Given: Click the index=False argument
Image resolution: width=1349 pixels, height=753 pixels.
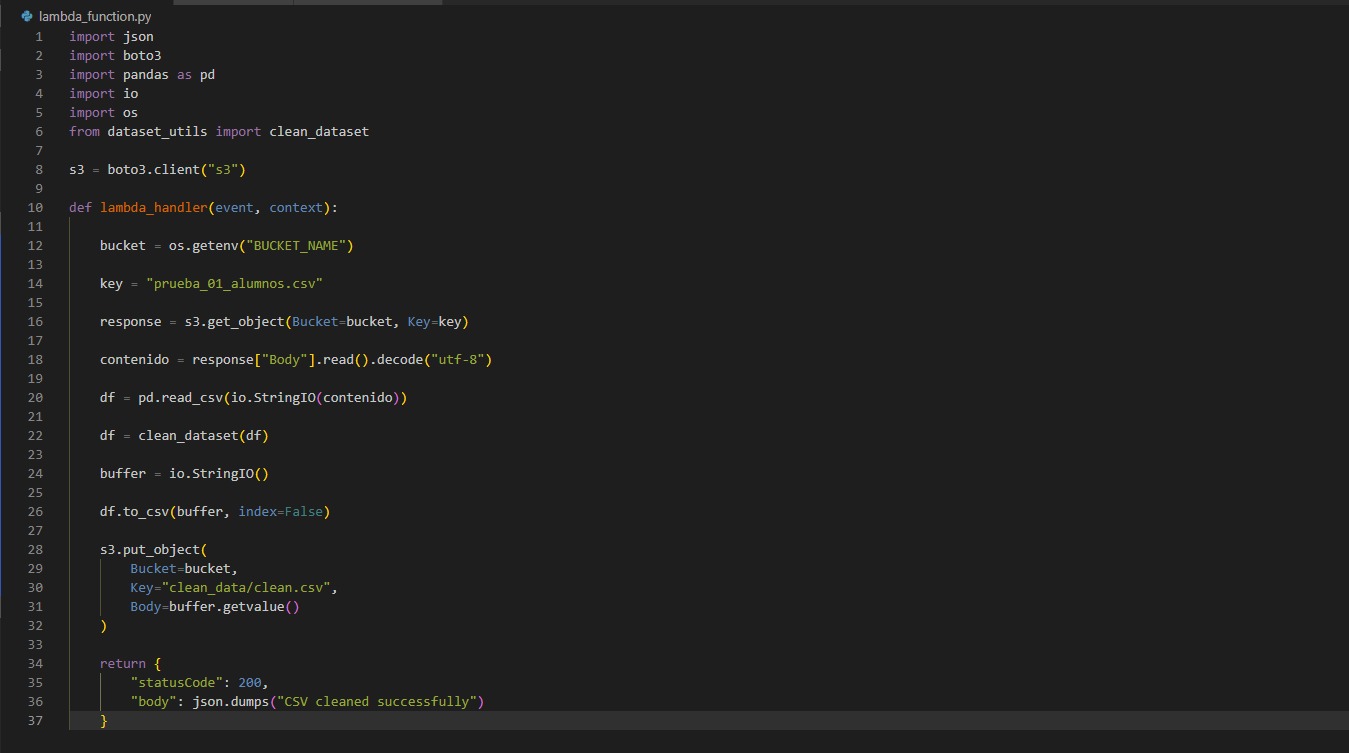Looking at the screenshot, I should tap(280, 512).
